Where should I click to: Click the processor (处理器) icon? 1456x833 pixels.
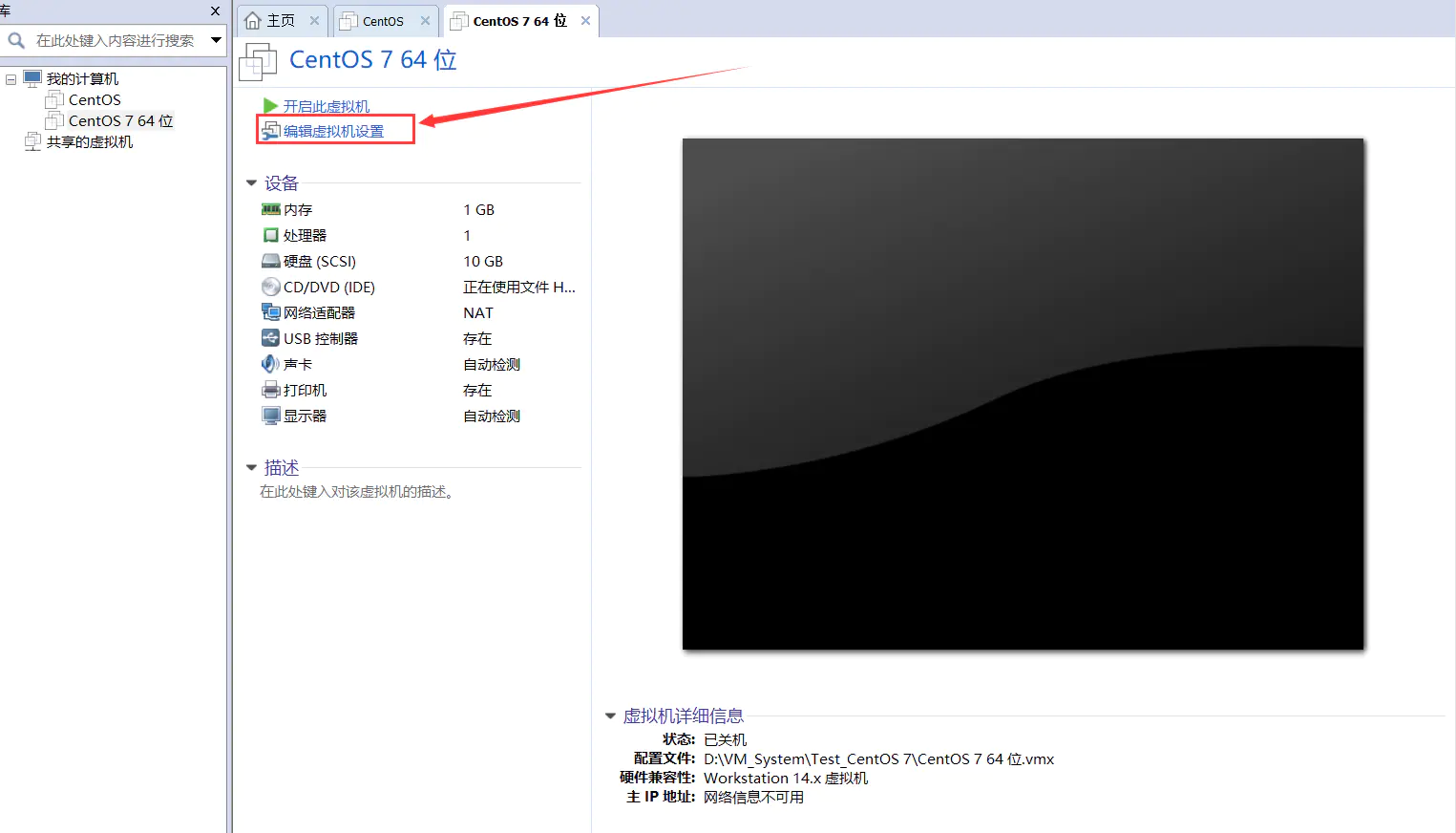click(271, 235)
